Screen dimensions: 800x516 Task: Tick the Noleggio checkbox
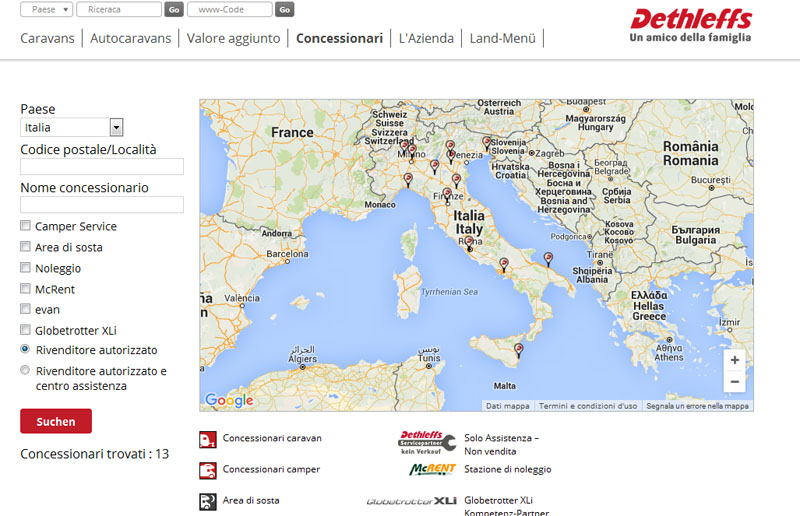(26, 268)
